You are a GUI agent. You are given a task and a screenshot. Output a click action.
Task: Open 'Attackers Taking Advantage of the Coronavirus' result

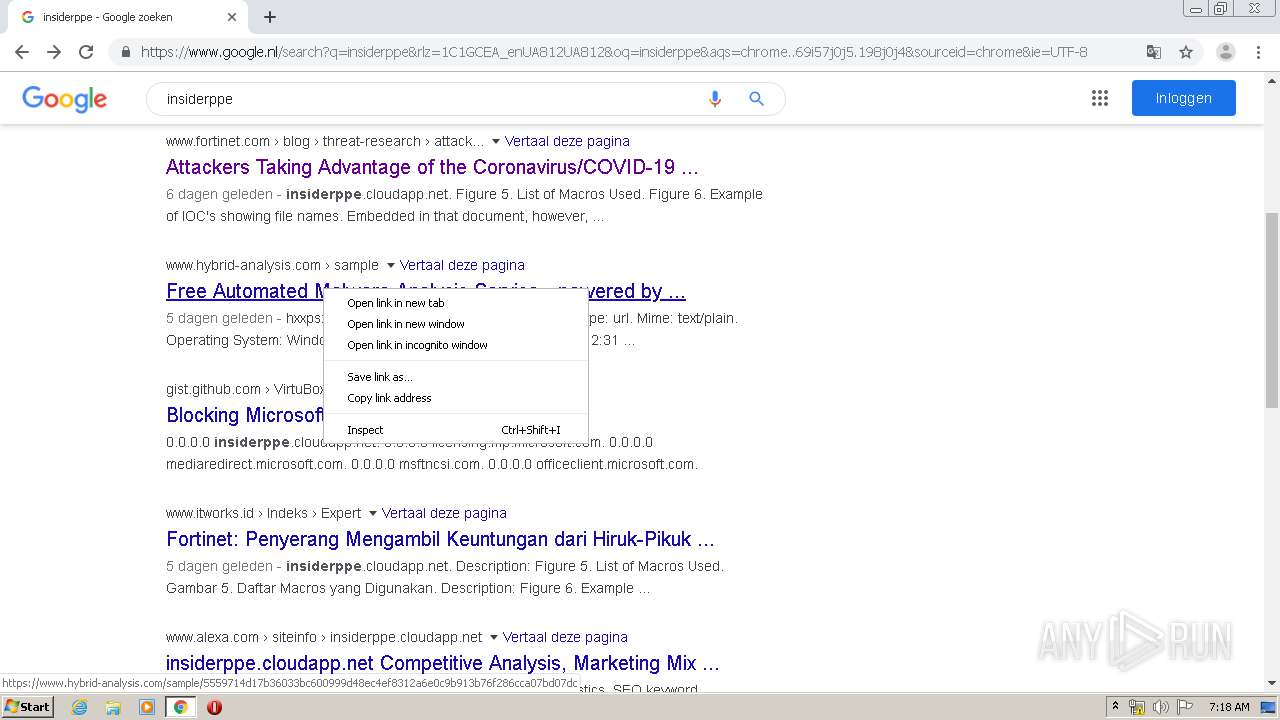432,167
